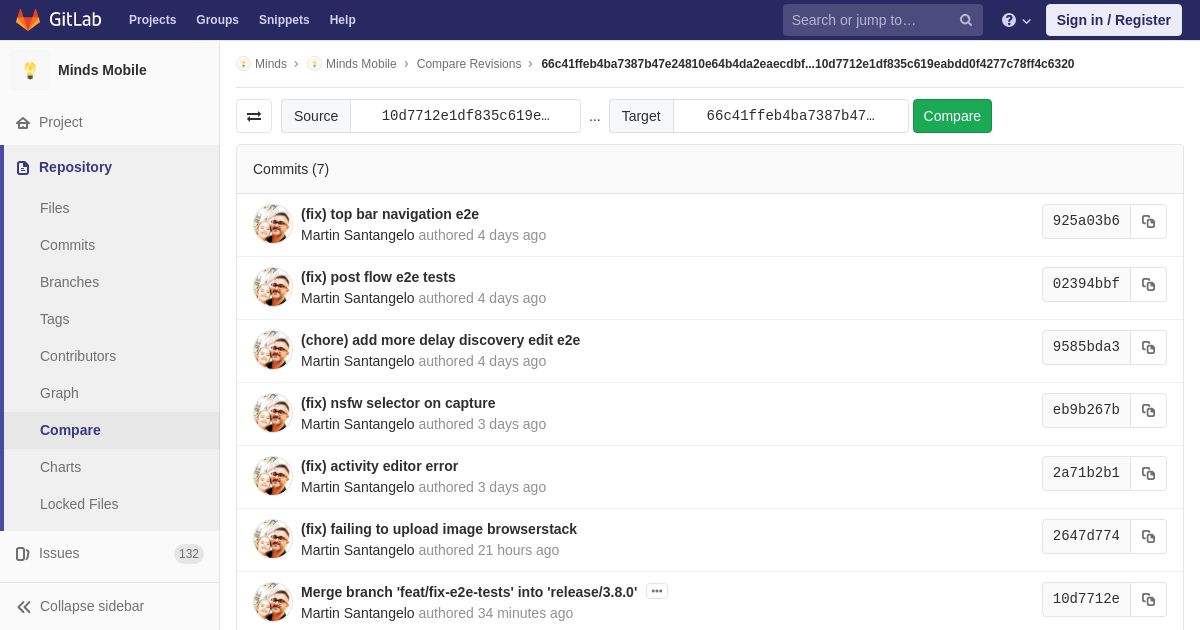The width and height of the screenshot is (1200, 630).
Task: Collapse the sidebar
Action: tap(81, 606)
